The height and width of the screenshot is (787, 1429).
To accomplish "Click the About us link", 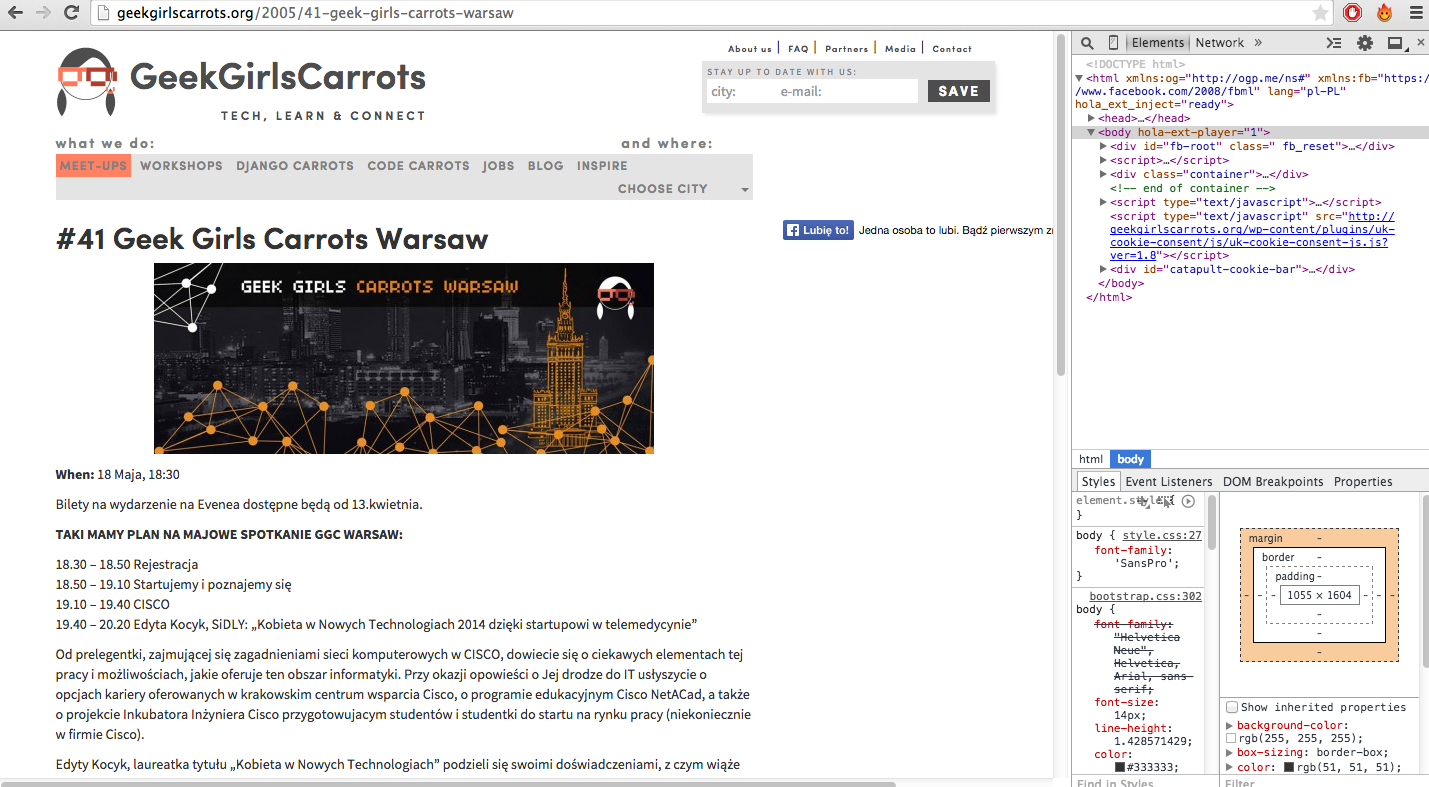I will click(x=750, y=48).
